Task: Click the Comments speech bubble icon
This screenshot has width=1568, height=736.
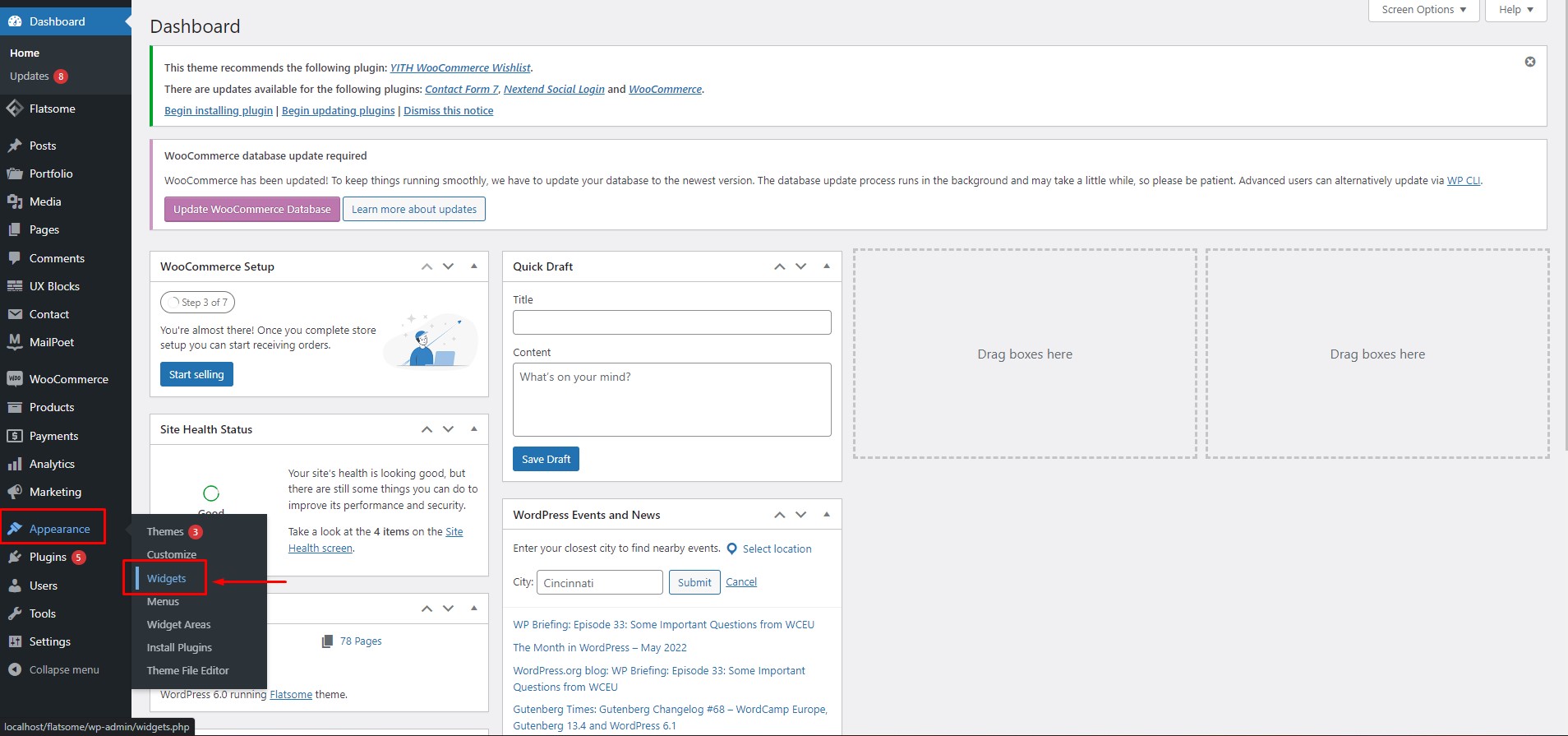Action: (x=15, y=258)
